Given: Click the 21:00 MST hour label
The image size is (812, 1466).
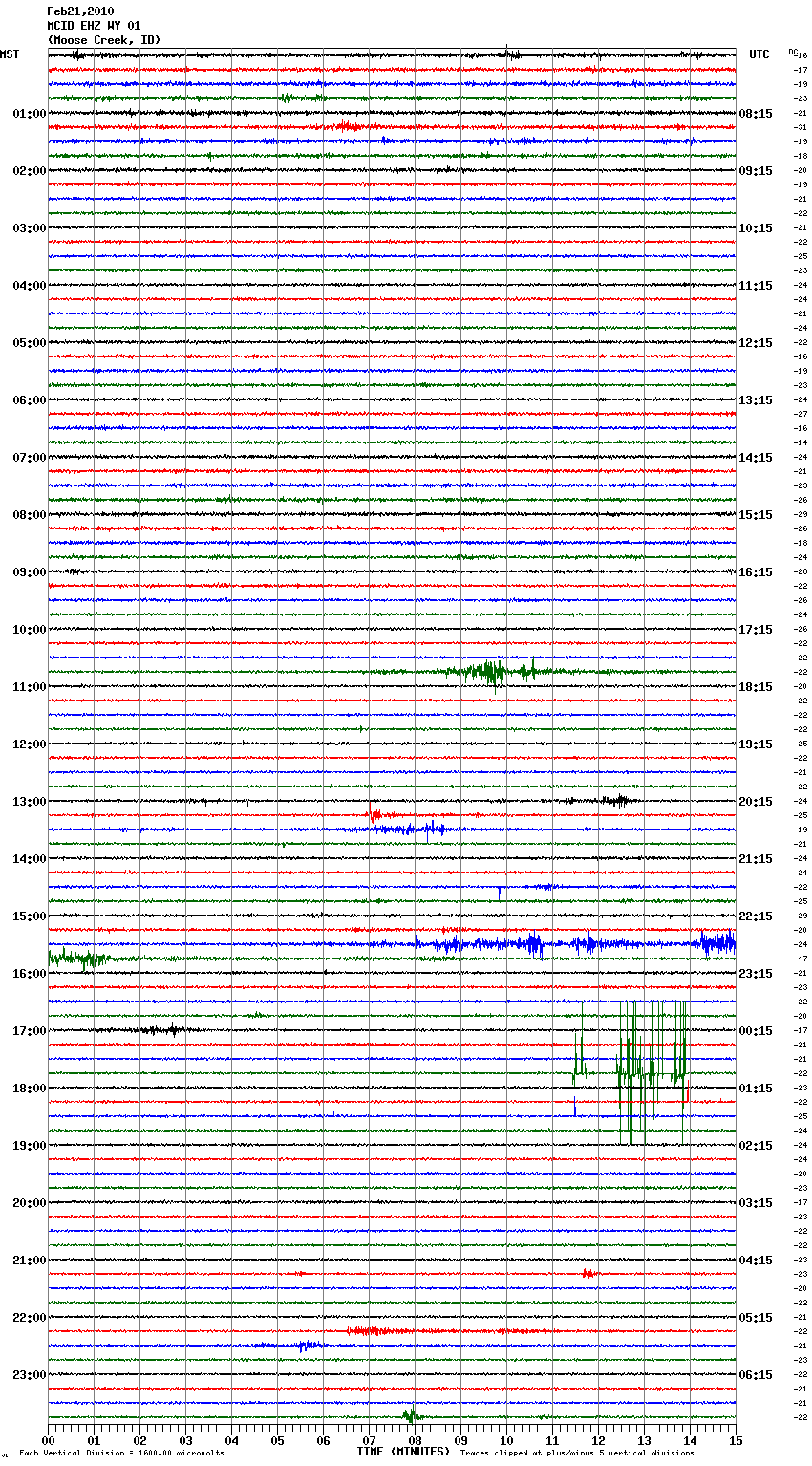Looking at the screenshot, I should tap(30, 1261).
